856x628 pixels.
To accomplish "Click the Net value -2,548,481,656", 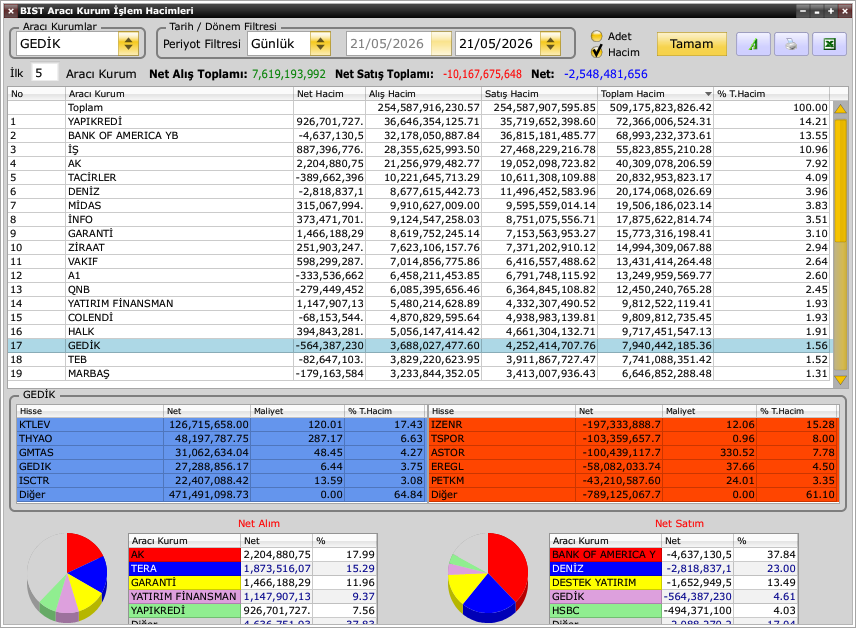I will point(605,74).
